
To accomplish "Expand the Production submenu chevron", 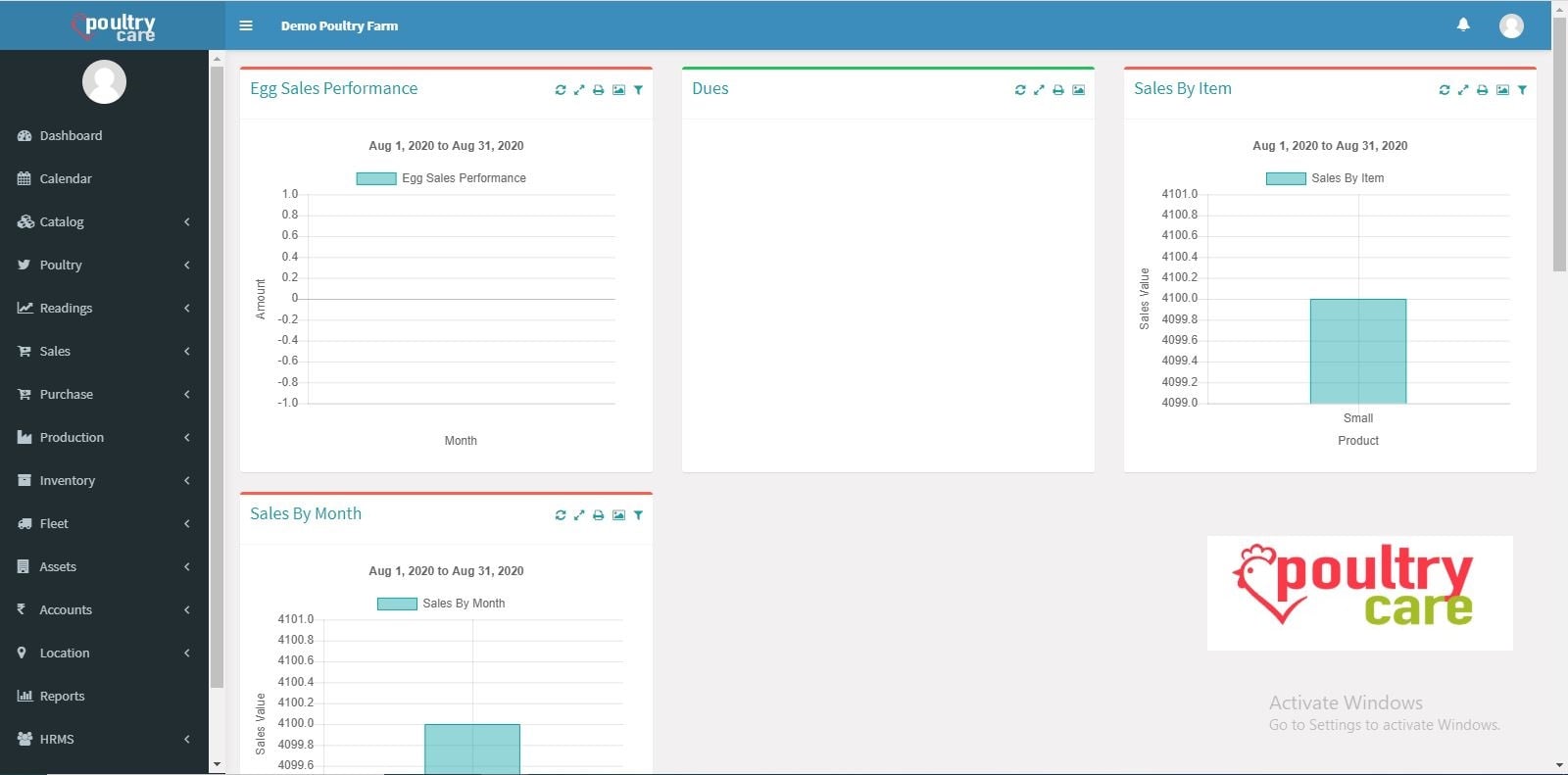I will pyautogui.click(x=186, y=438).
